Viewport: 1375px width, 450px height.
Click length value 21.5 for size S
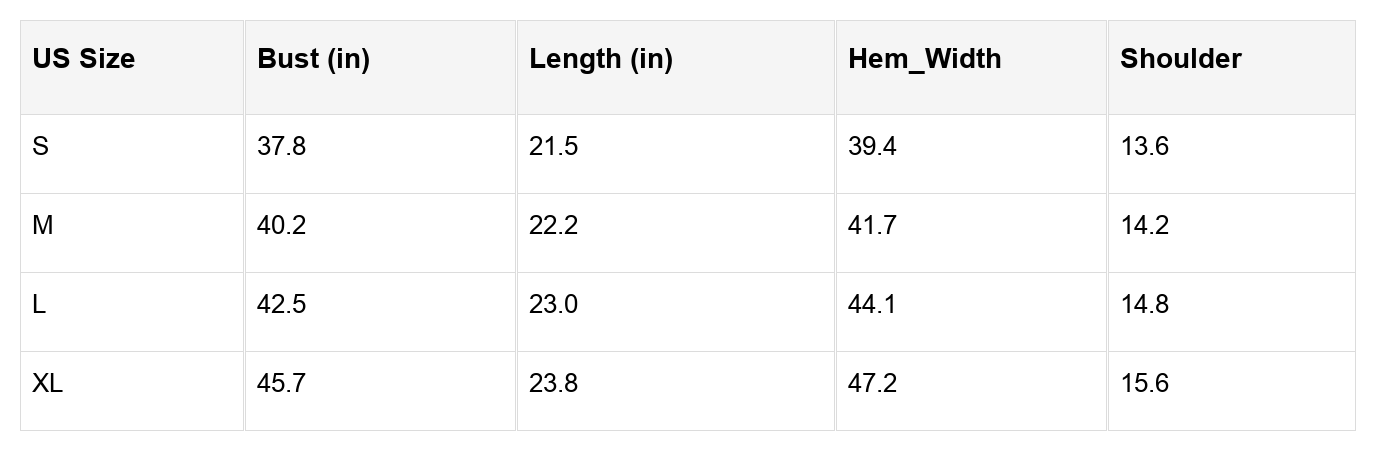[x=553, y=147]
